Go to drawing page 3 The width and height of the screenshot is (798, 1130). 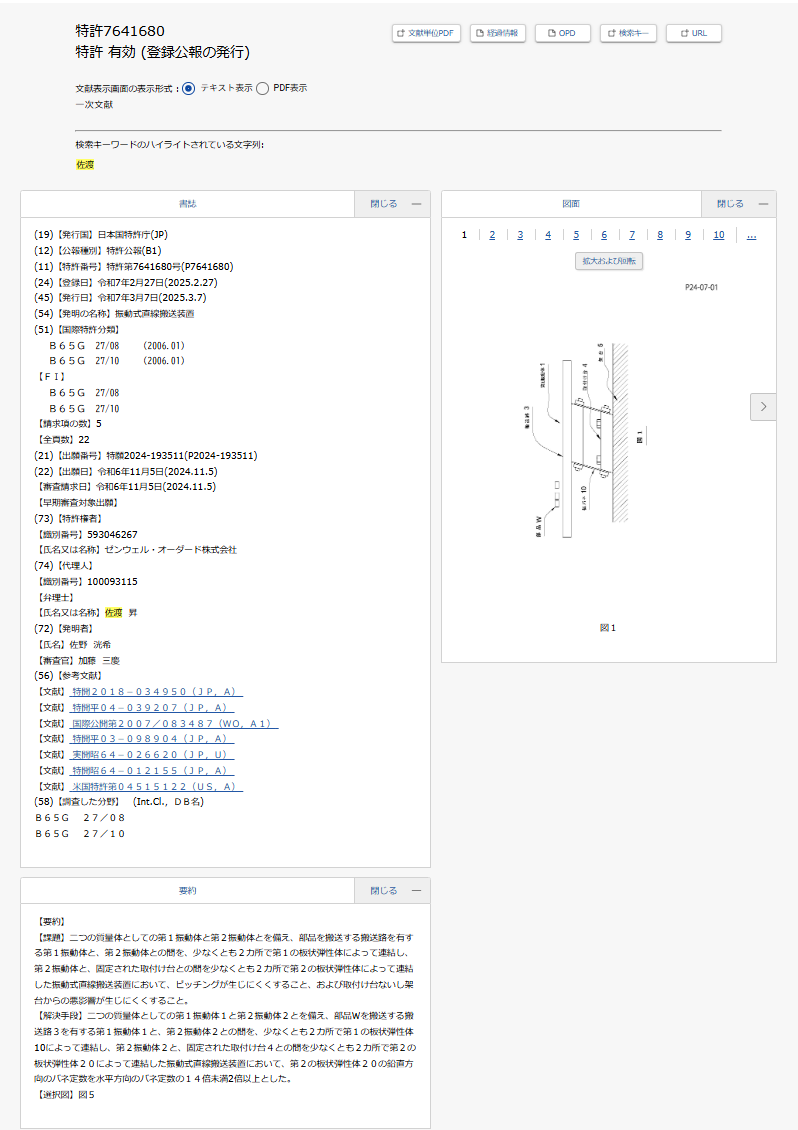click(x=520, y=235)
